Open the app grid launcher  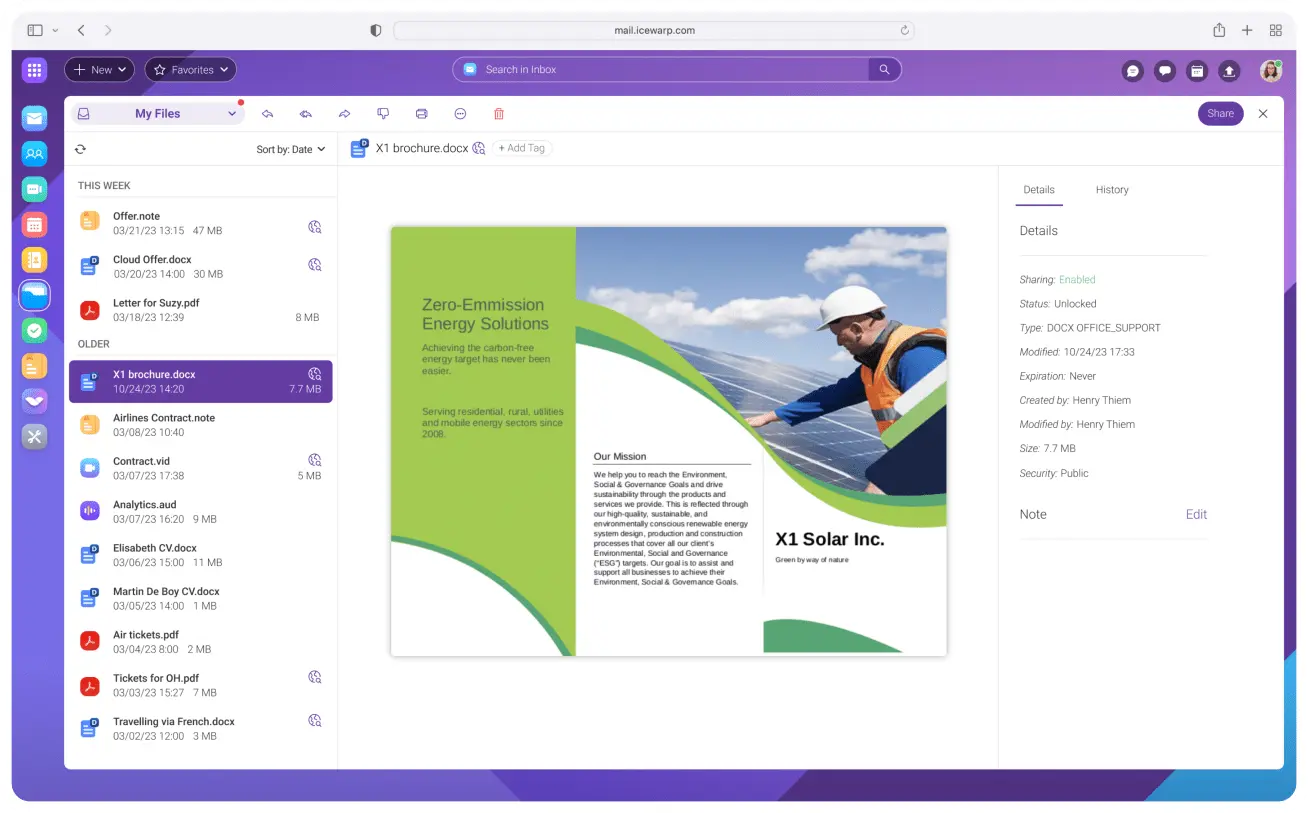pos(34,70)
